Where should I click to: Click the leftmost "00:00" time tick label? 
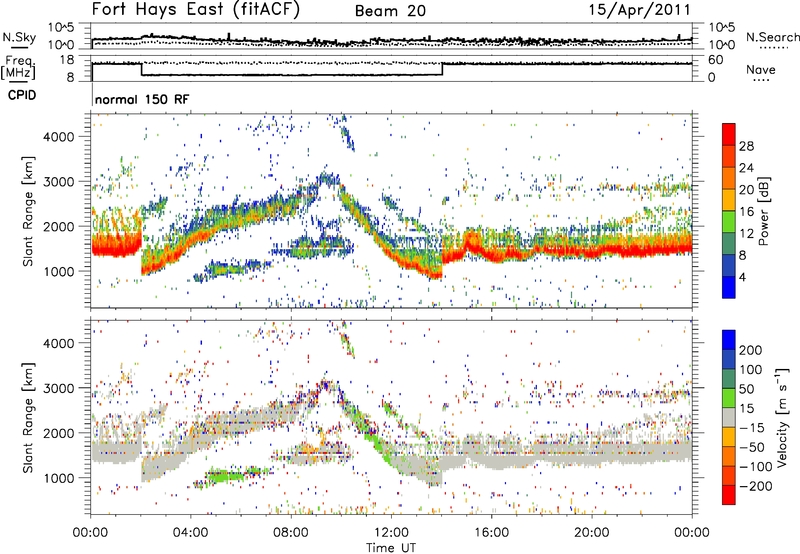click(90, 533)
